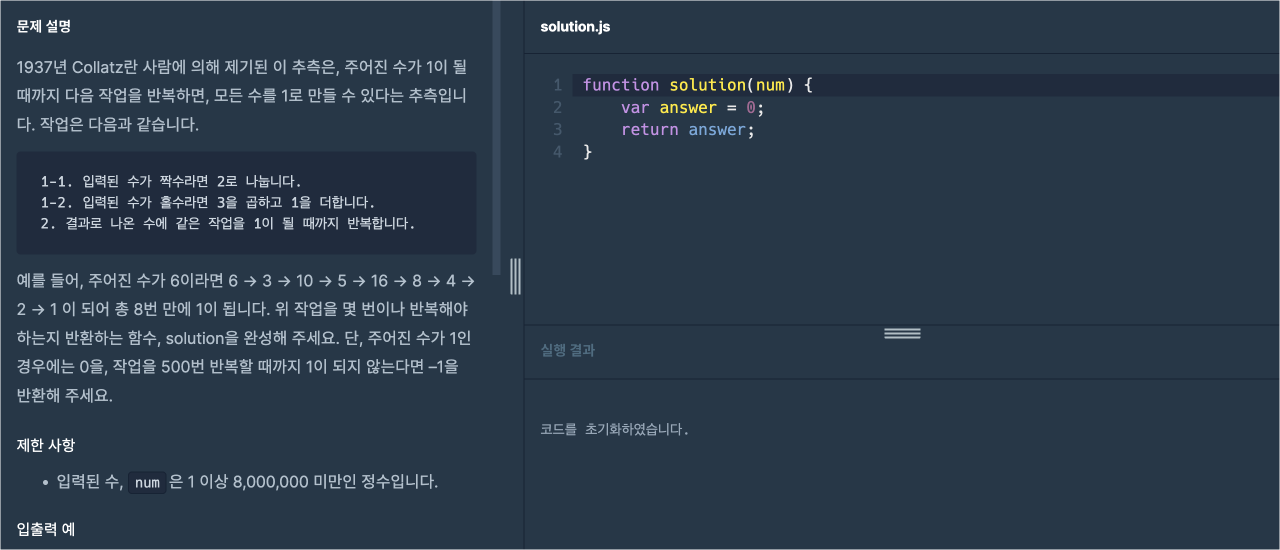Click the vertical panel divider handle
Image resolution: width=1280 pixels, height=550 pixels.
click(x=515, y=276)
